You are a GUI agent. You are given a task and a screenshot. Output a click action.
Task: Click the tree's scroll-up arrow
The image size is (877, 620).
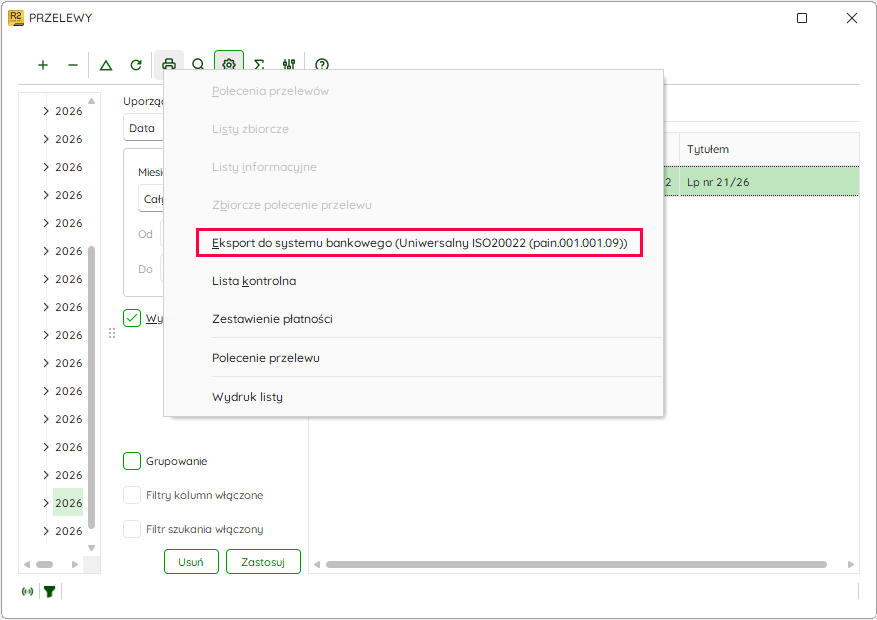92,101
